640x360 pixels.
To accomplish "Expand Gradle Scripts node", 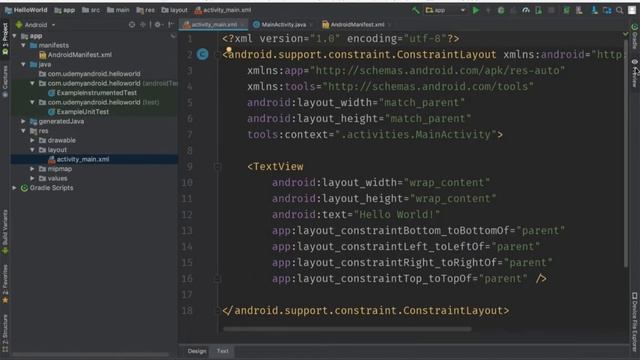I will pos(15,188).
